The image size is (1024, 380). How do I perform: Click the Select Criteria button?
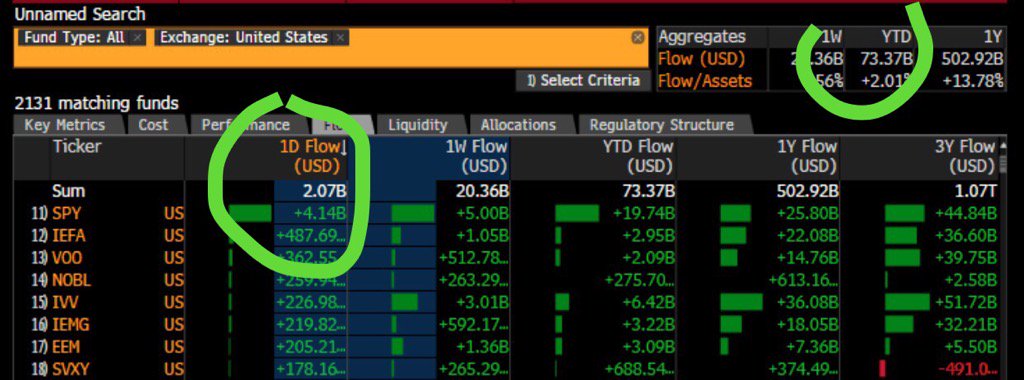(584, 80)
